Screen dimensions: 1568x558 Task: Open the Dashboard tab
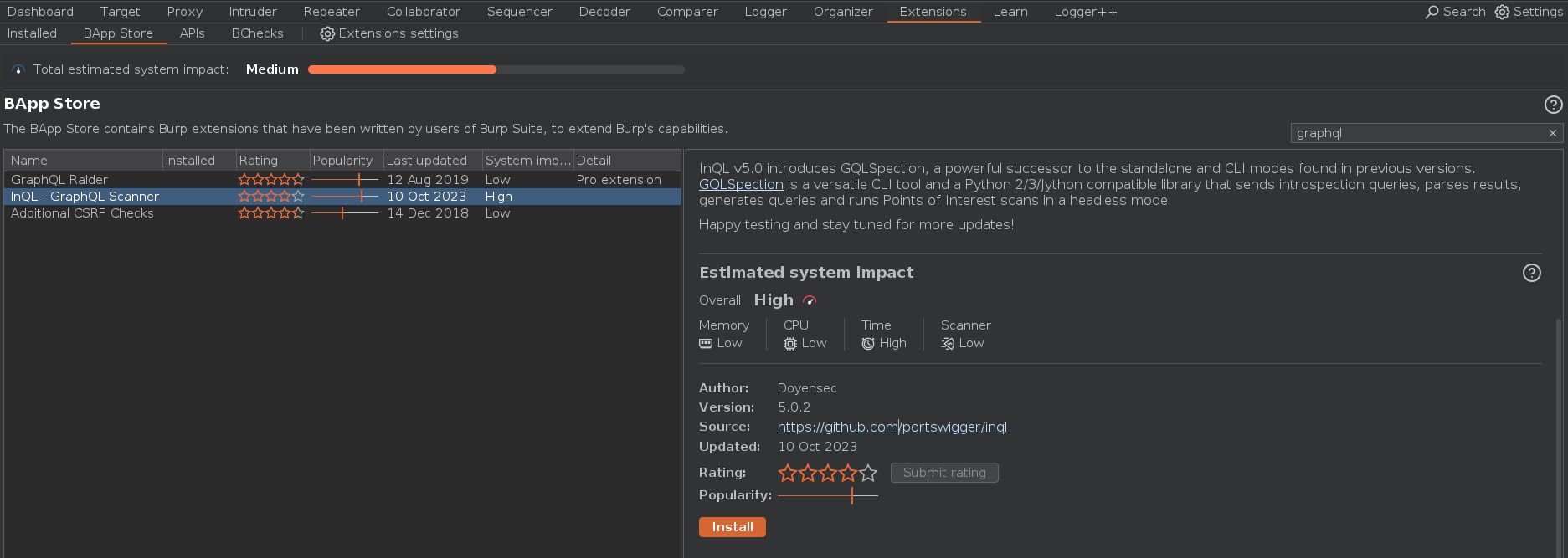click(40, 12)
